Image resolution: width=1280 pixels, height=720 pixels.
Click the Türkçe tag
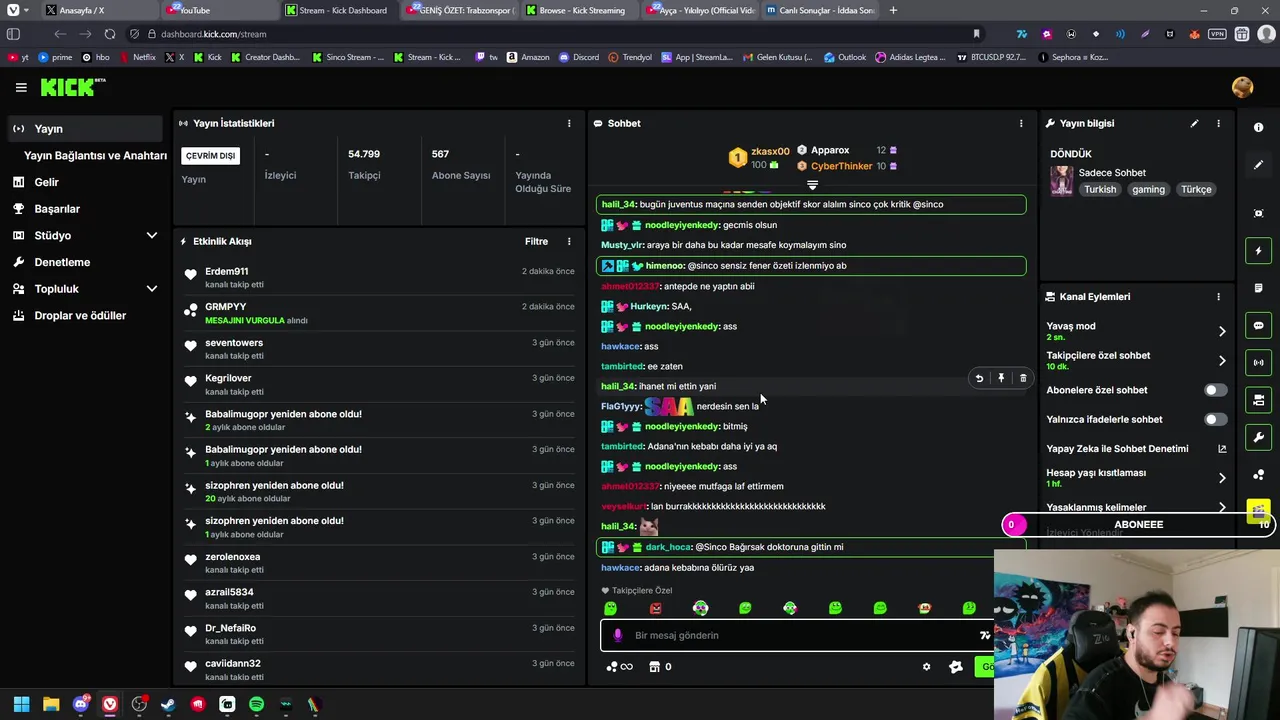coord(1196,189)
